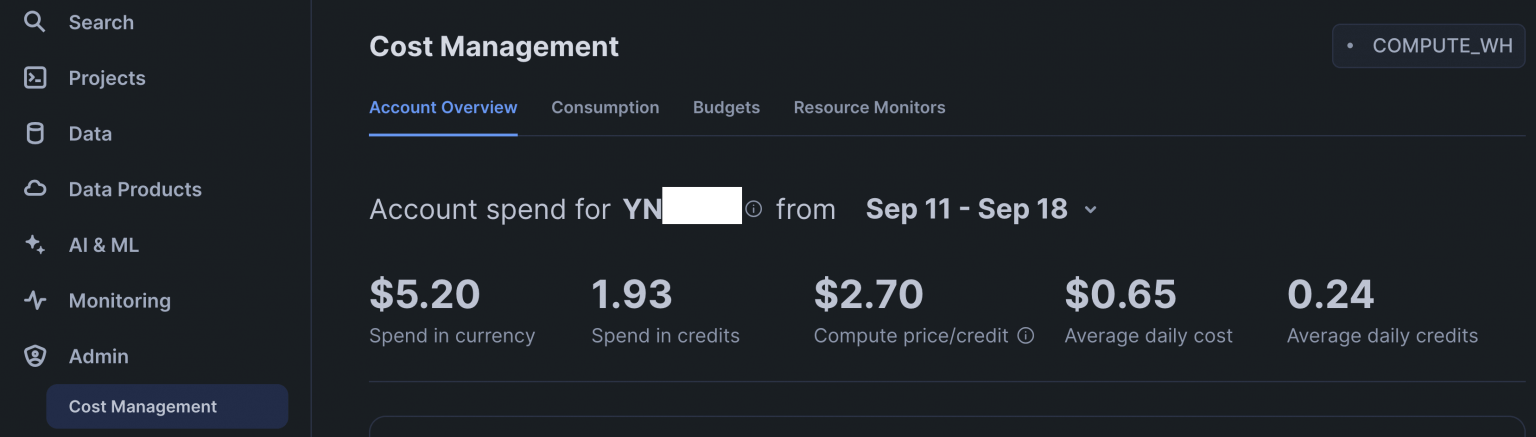Click the Search magnifier icon
This screenshot has width=1536, height=437.
pyautogui.click(x=35, y=22)
